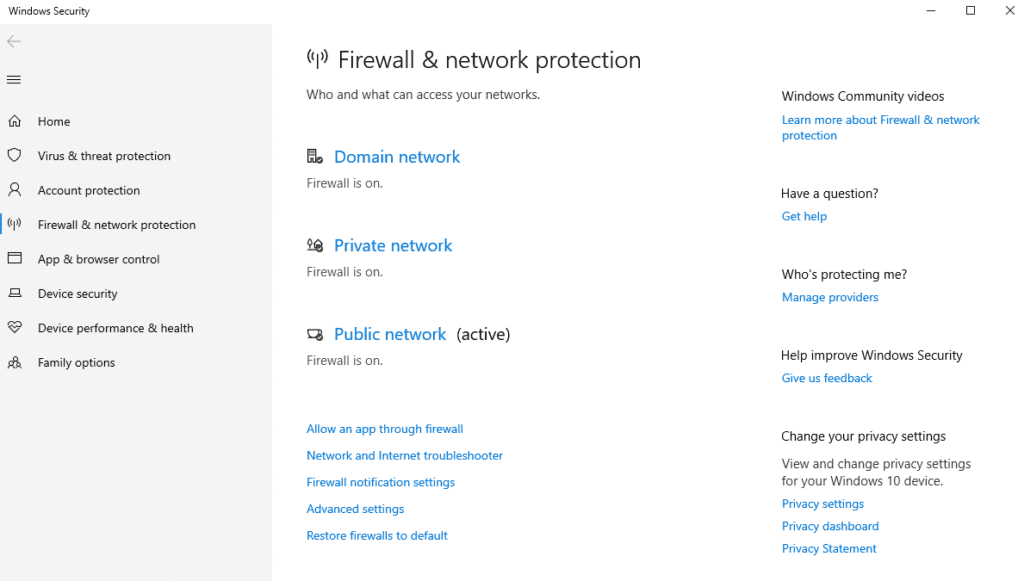The image size is (1024, 581).
Task: Click the Home house icon in sidebar
Action: [x=15, y=122]
